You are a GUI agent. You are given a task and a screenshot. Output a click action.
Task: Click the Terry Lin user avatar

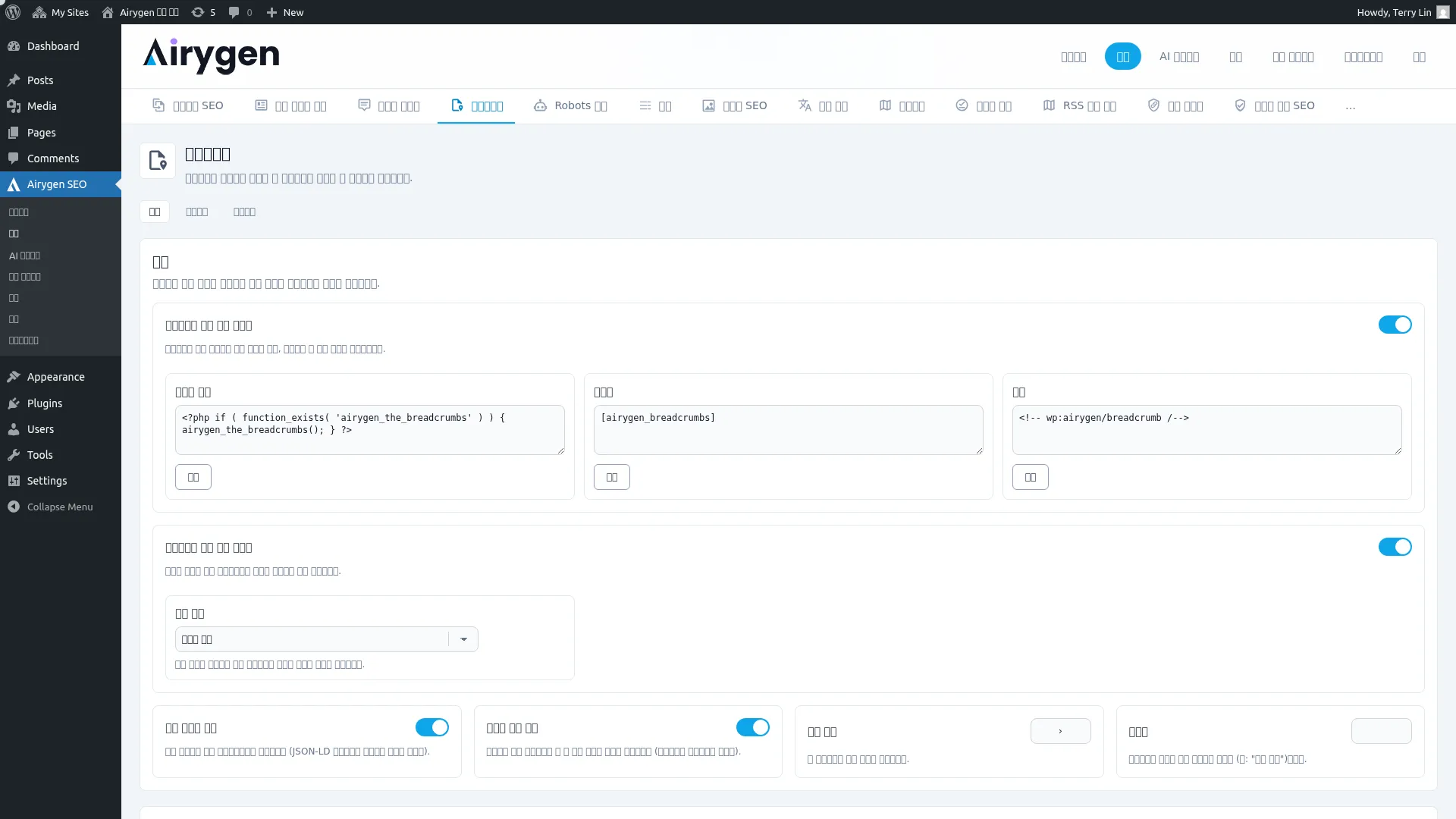tap(1443, 12)
